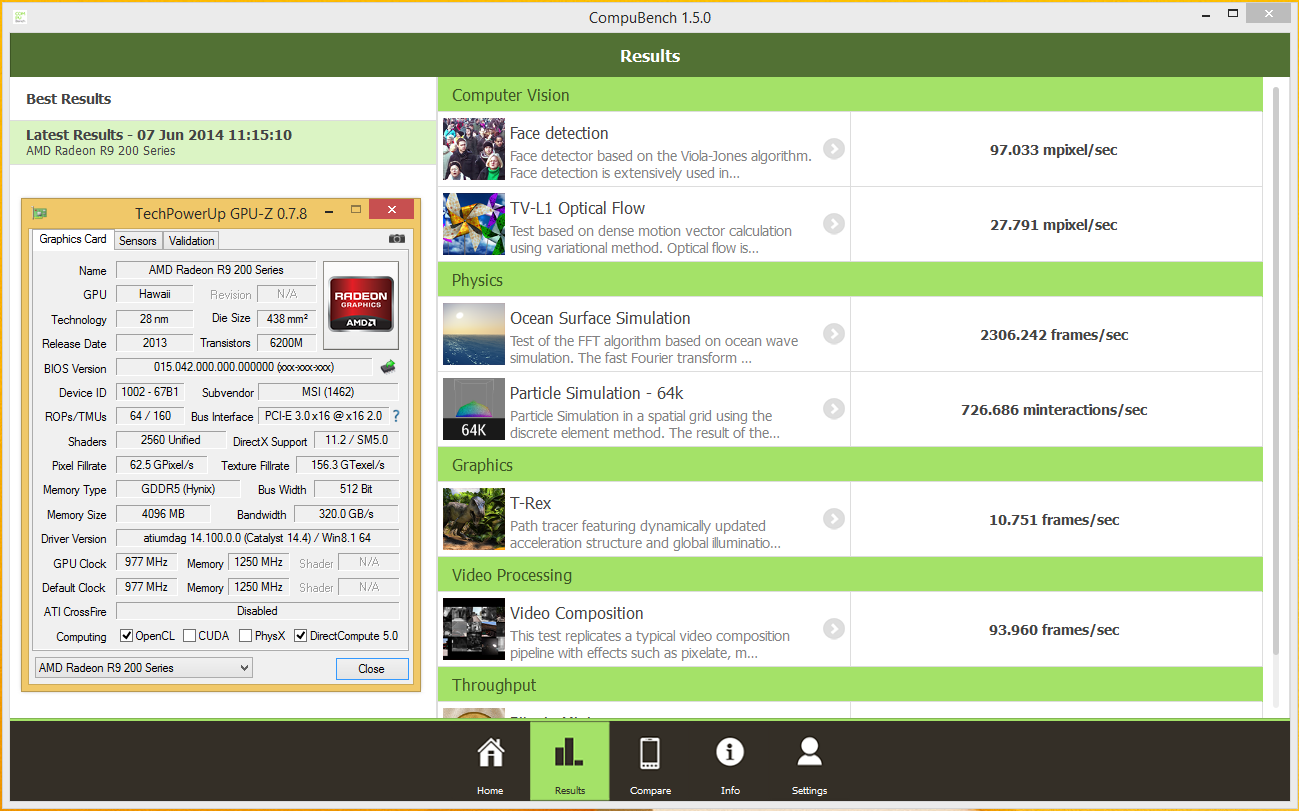Close GPU-Z with the red X button
Image resolution: width=1299 pixels, height=811 pixels.
[392, 210]
